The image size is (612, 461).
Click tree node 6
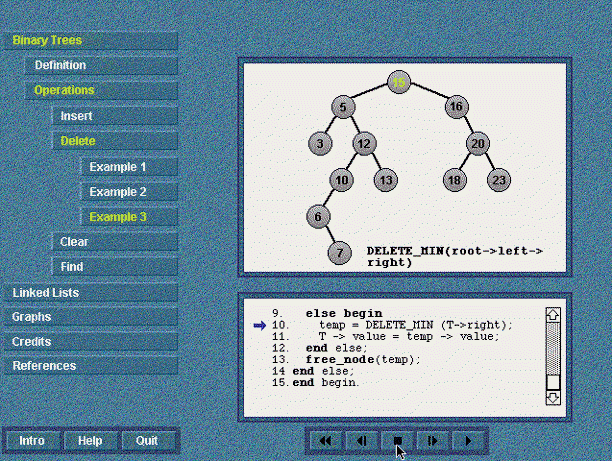[318, 217]
